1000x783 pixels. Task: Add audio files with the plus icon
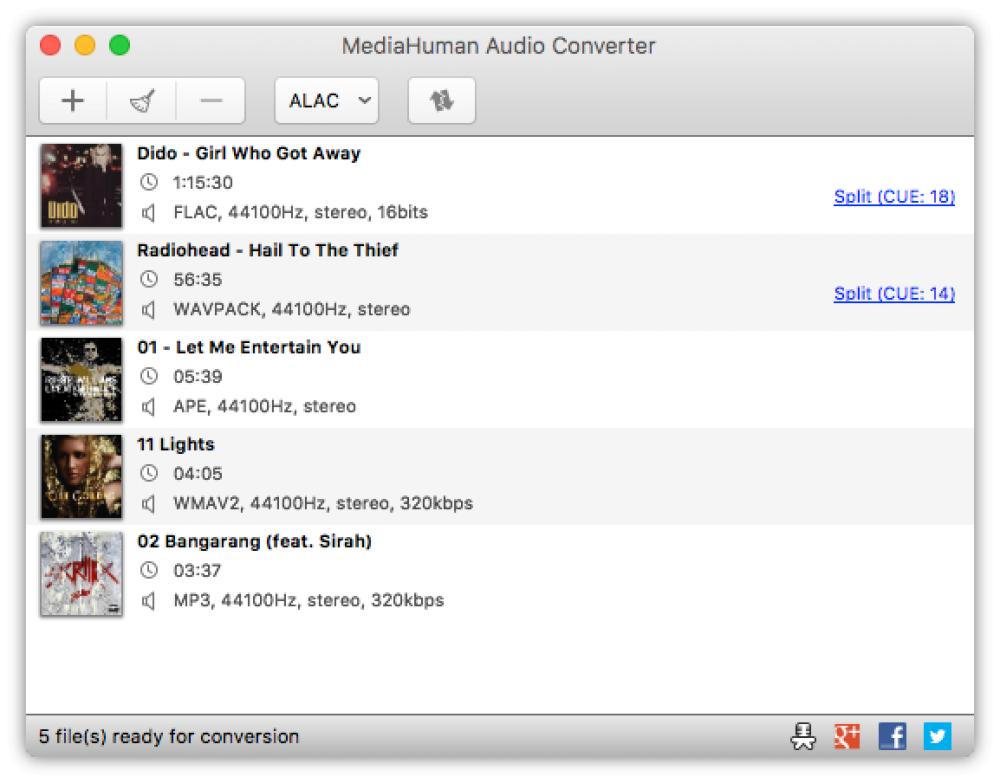(x=73, y=100)
